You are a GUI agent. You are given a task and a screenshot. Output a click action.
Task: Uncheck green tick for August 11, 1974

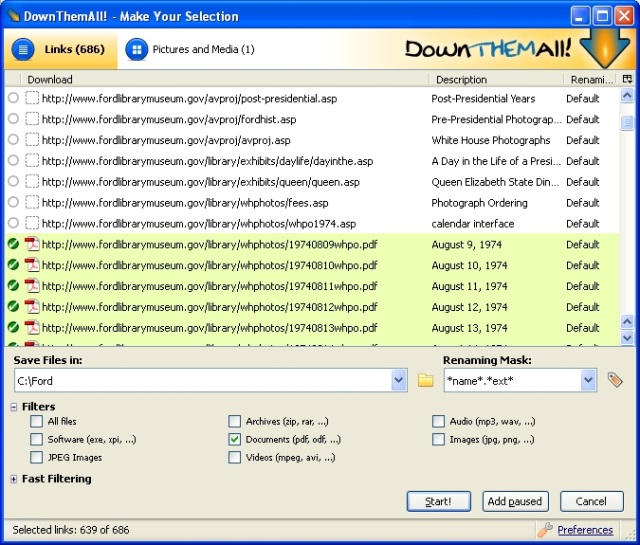point(13,286)
